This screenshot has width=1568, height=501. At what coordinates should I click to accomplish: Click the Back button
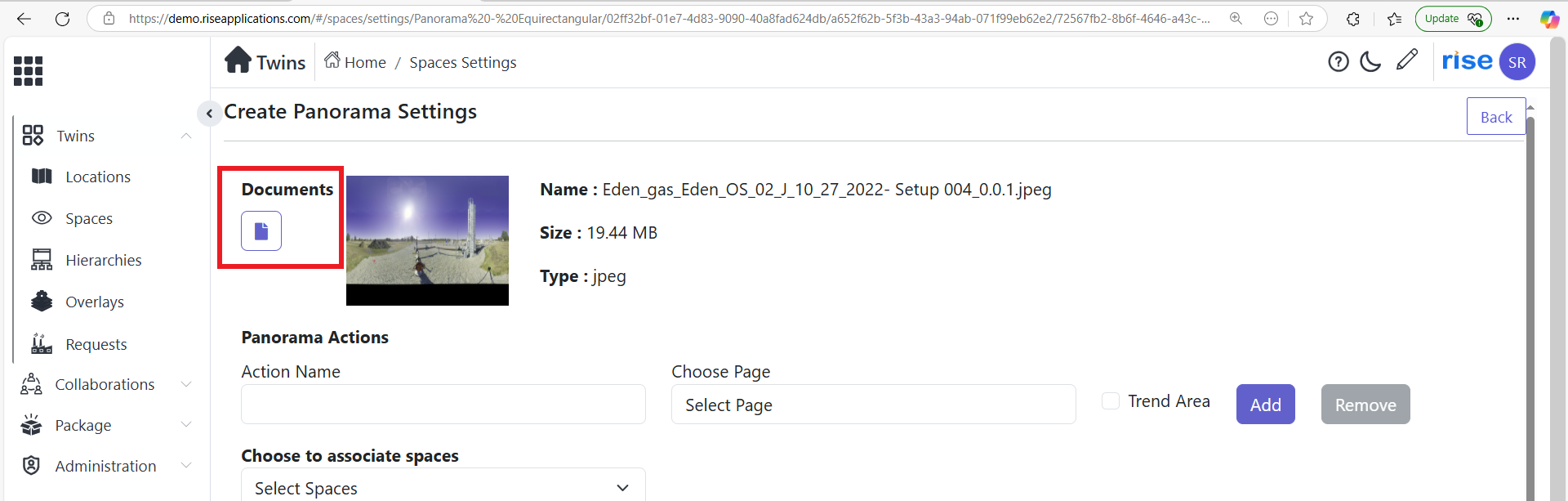click(x=1496, y=117)
